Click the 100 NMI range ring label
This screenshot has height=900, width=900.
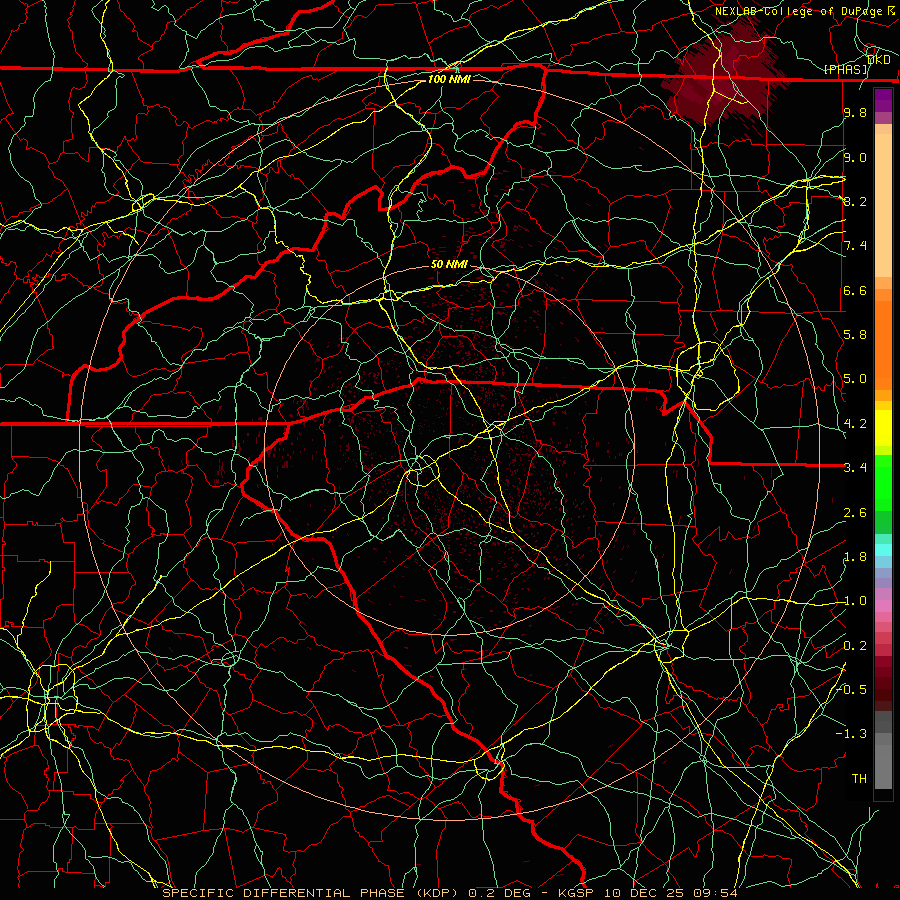pyautogui.click(x=449, y=79)
